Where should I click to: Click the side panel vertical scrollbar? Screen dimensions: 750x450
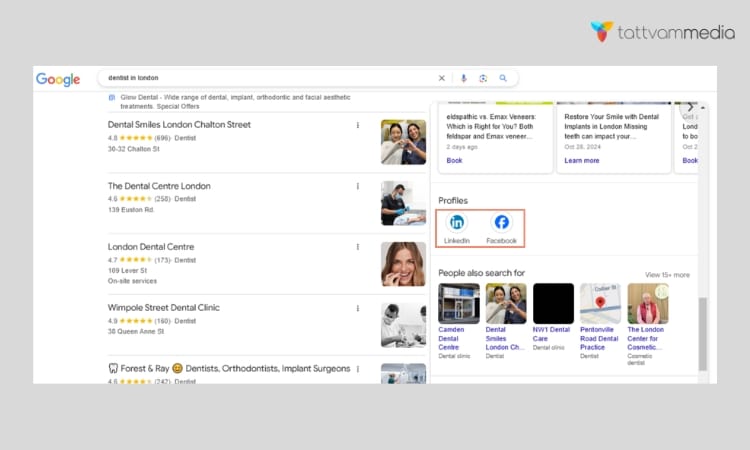point(702,334)
